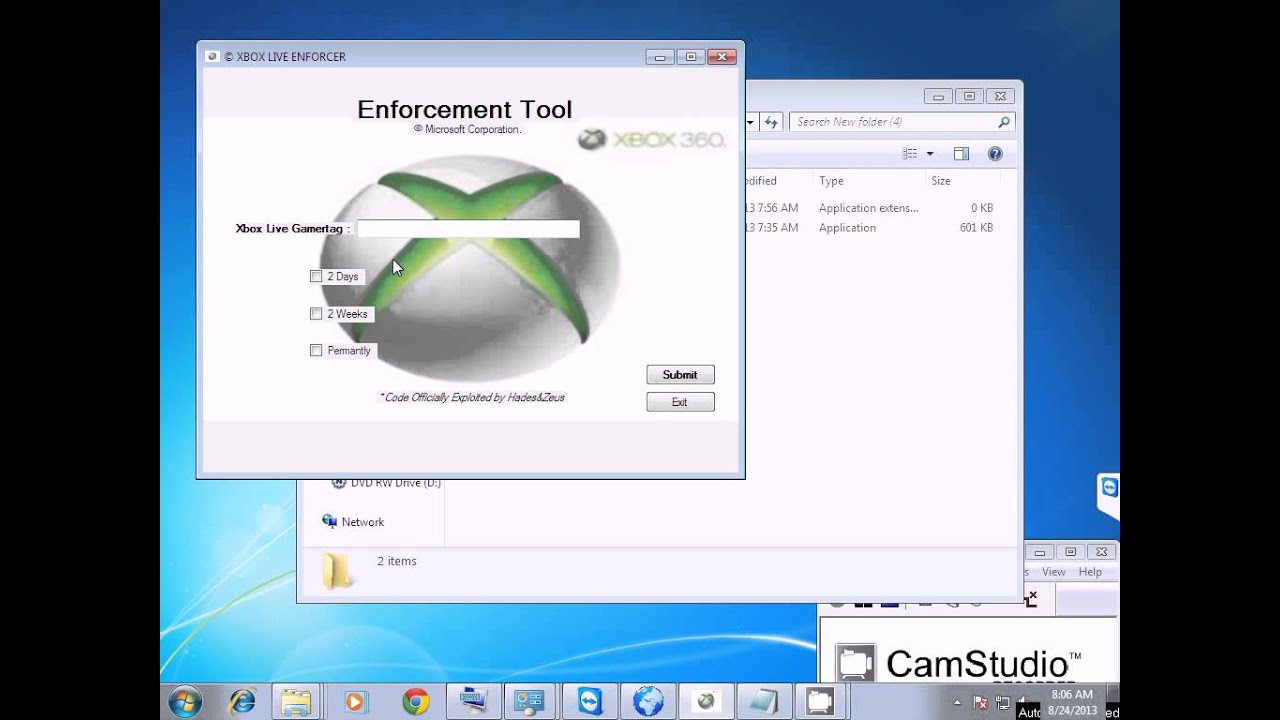Image resolution: width=1280 pixels, height=720 pixels.
Task: Tick the 2 Weeks checkbox
Action: point(317,314)
